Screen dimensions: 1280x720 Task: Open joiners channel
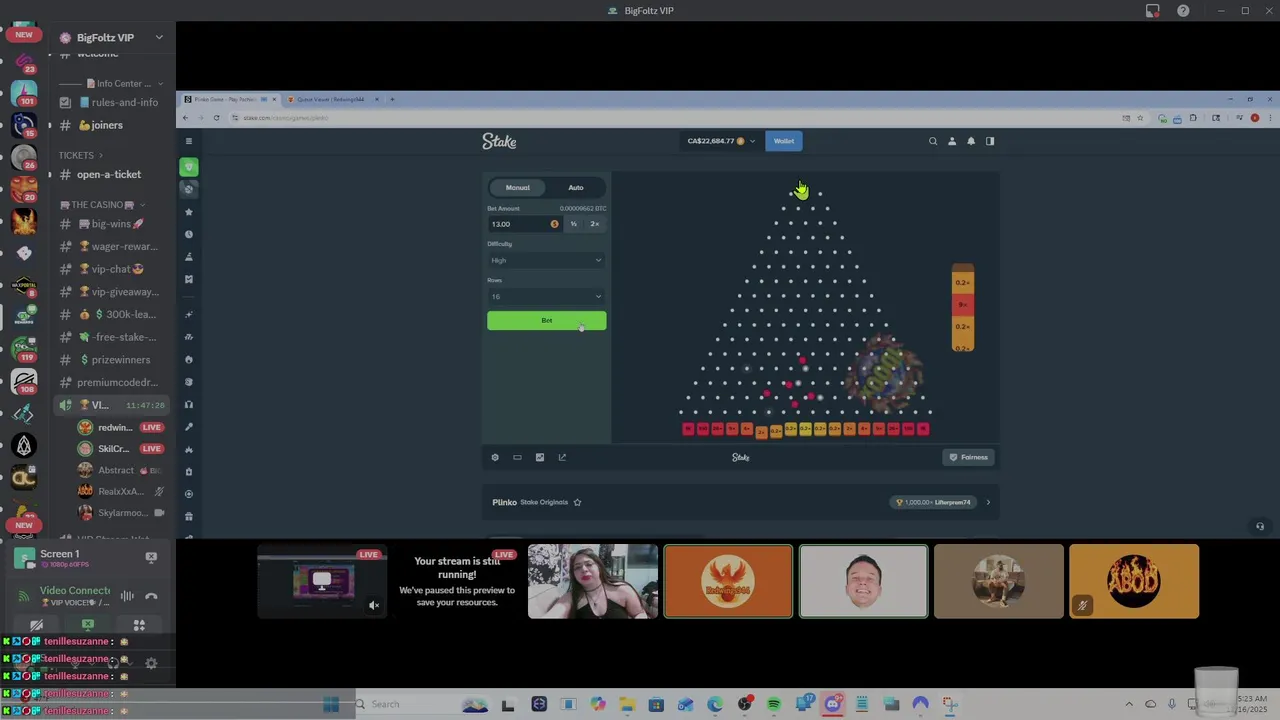click(111, 125)
